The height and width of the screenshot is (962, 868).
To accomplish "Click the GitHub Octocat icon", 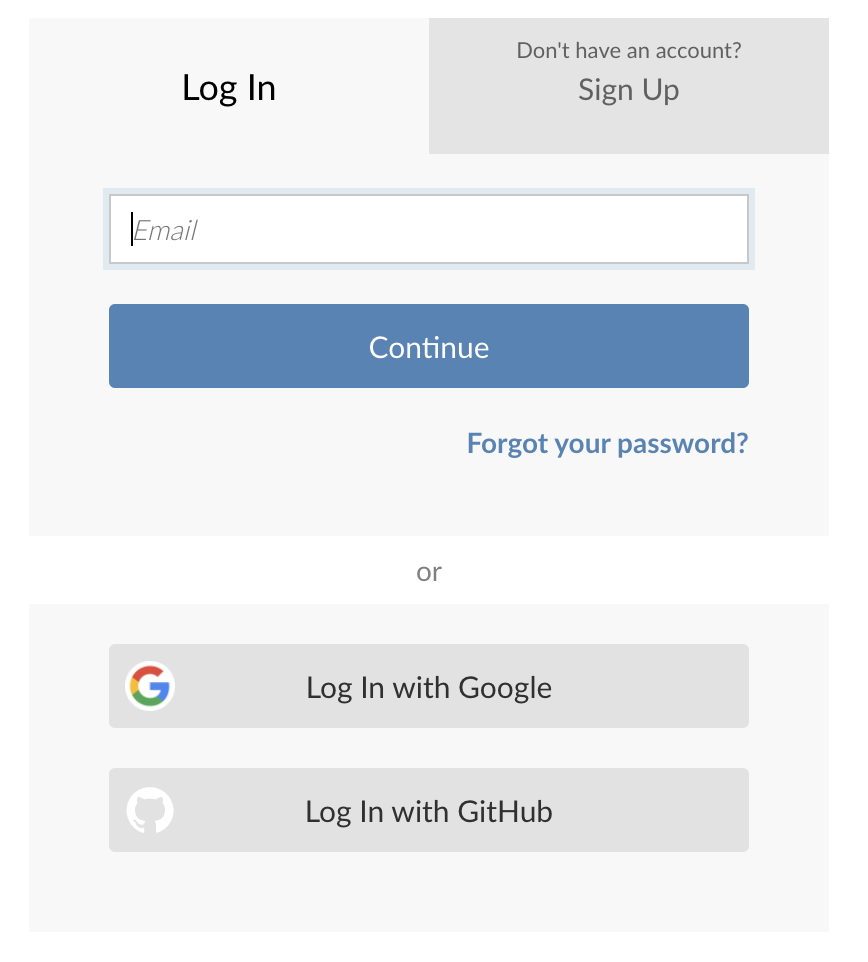I will [x=150, y=810].
